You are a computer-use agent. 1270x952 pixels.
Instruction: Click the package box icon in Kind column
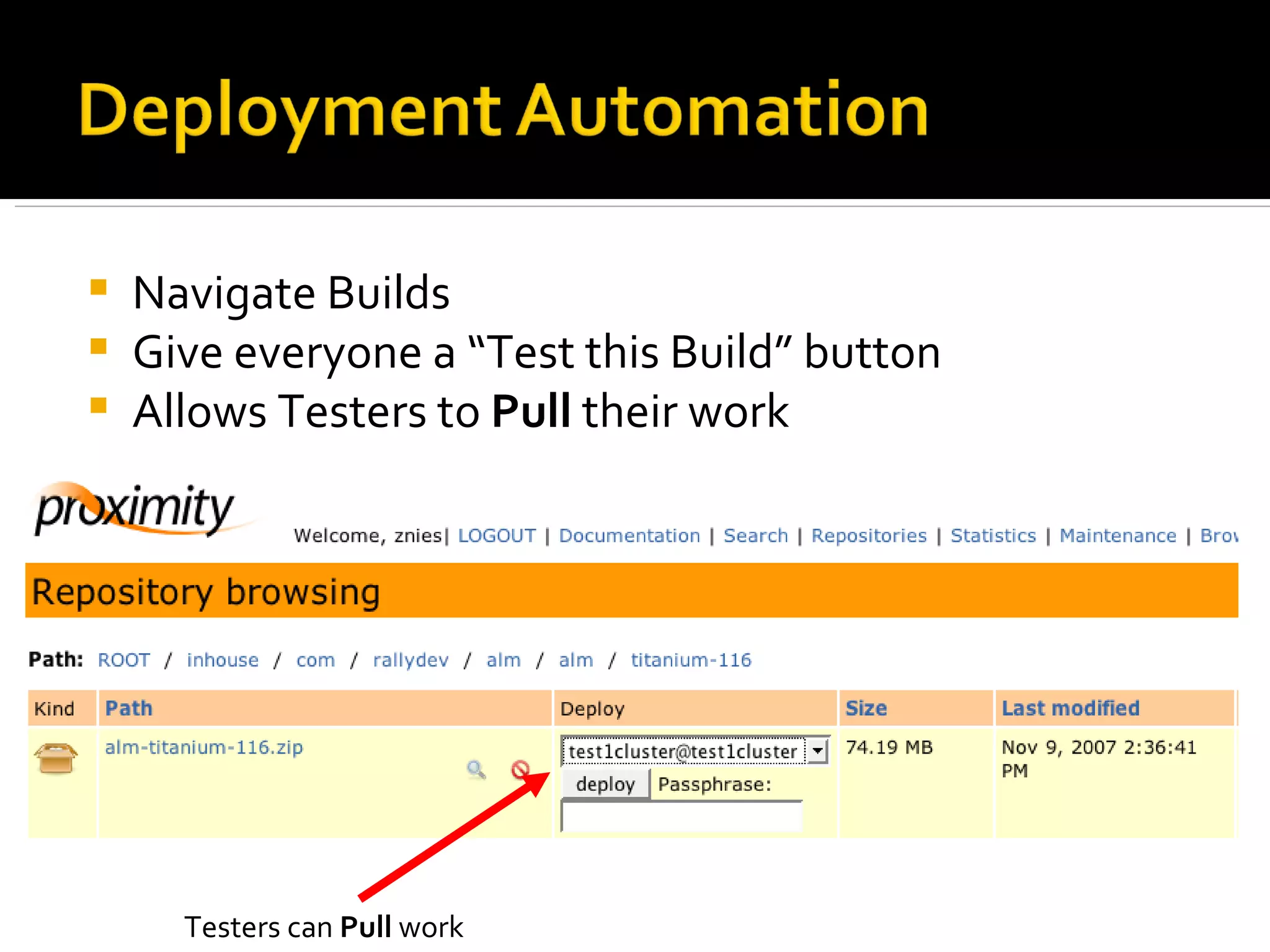click(56, 758)
